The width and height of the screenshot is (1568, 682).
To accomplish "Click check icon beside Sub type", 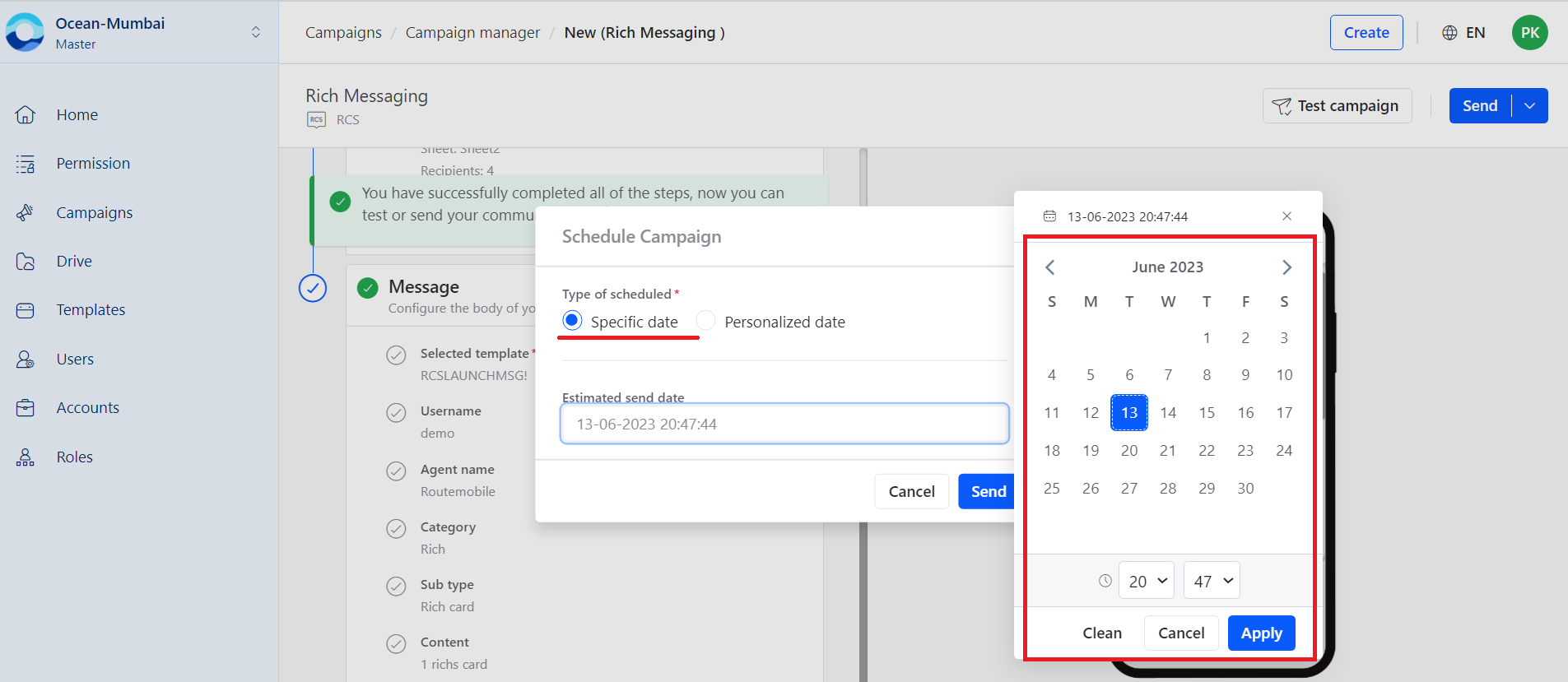I will 396,586.
